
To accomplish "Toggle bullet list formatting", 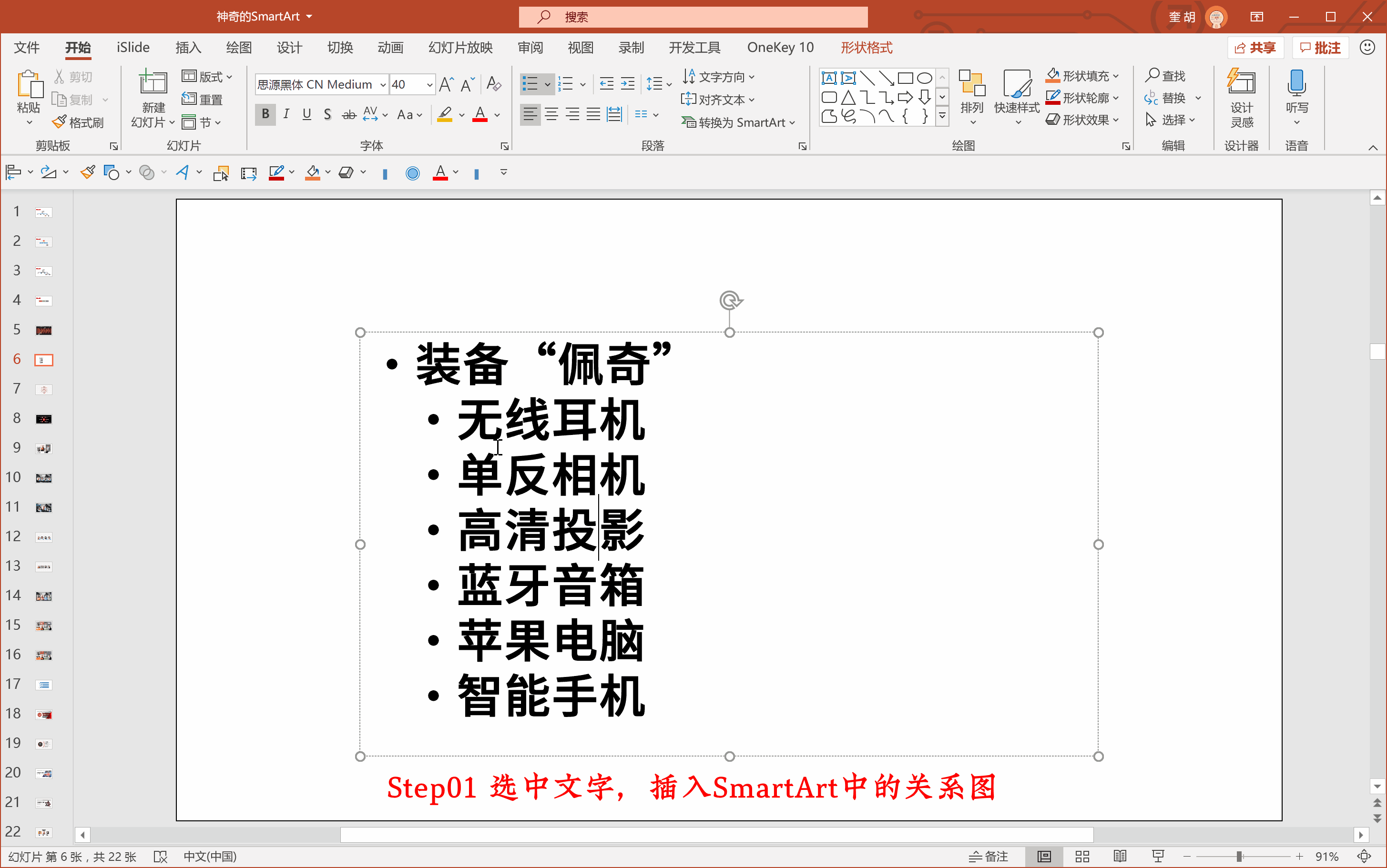I will click(530, 84).
